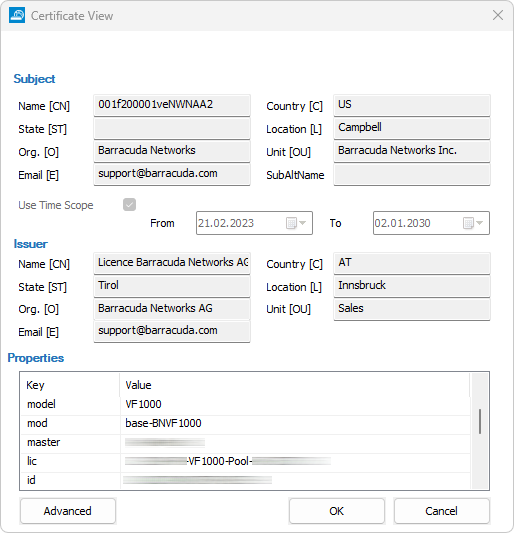This screenshot has height=533, width=514.
Task: Open the From date calendar dropdown
Action: pos(296,223)
